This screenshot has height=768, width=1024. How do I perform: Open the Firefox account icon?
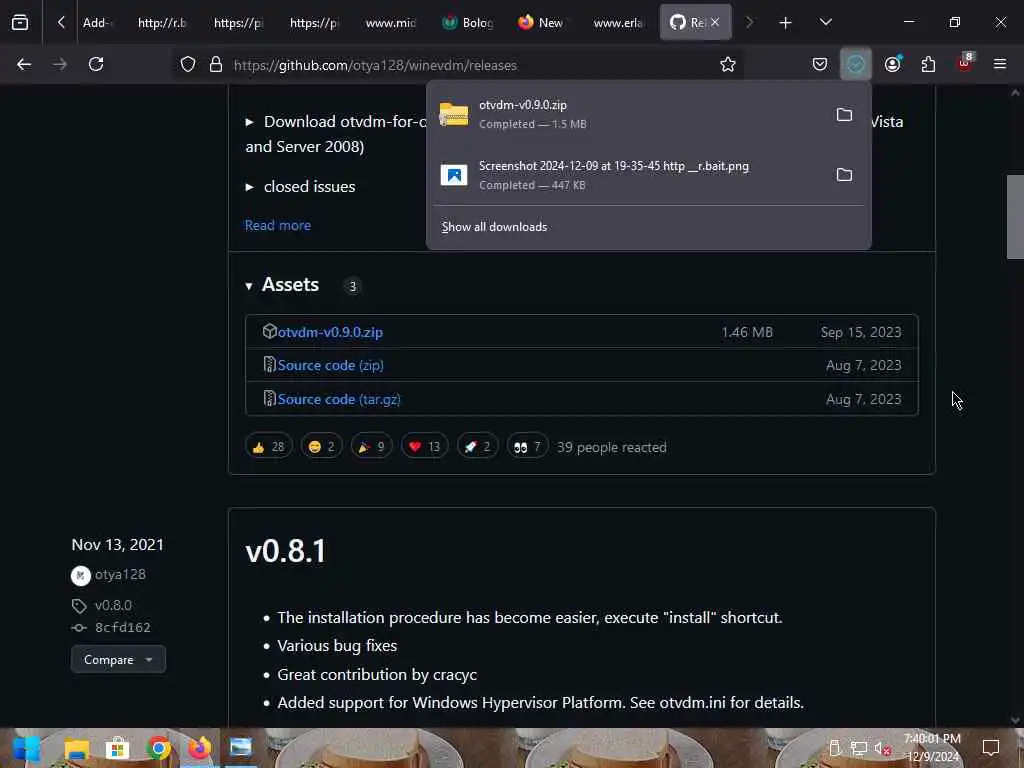(x=893, y=64)
